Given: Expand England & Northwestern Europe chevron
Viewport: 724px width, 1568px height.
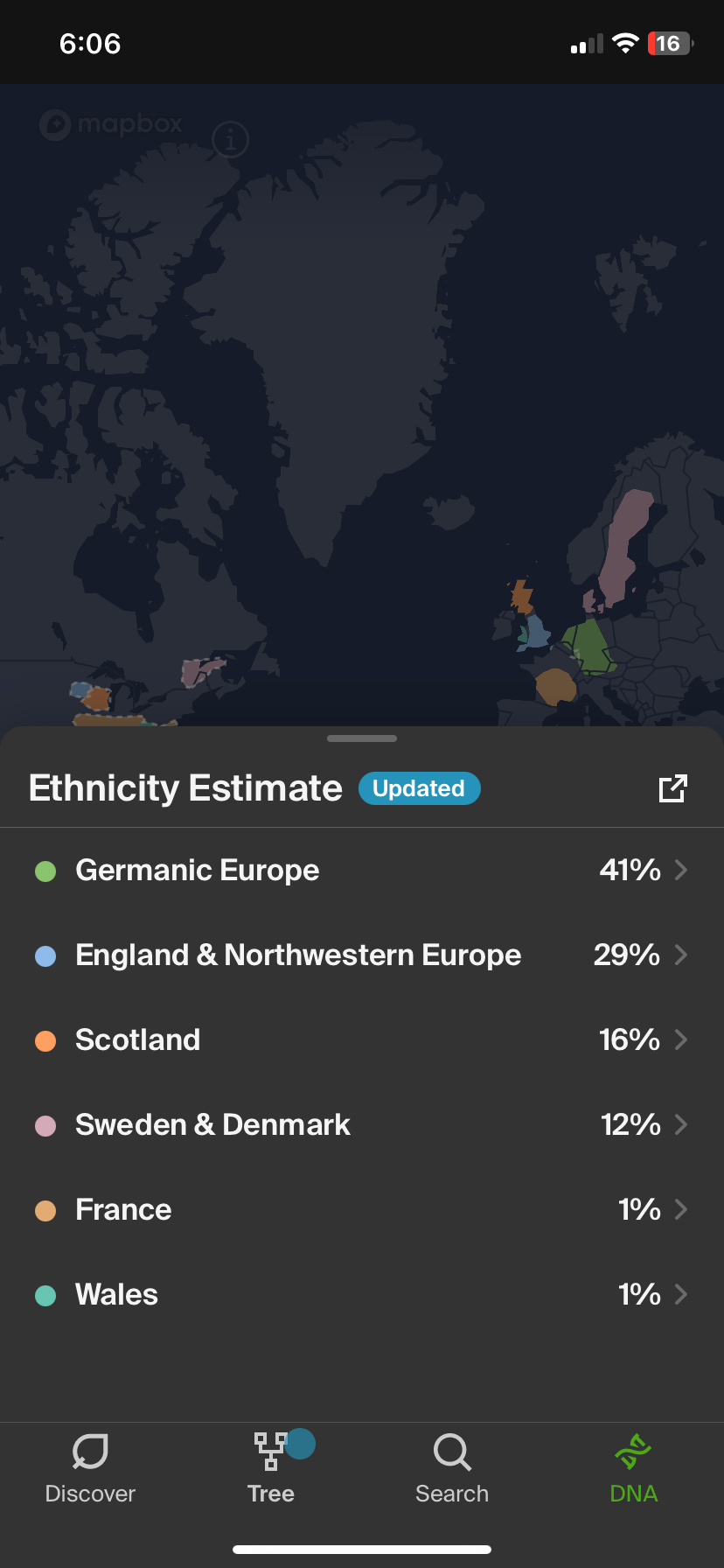Looking at the screenshot, I should tap(681, 955).
